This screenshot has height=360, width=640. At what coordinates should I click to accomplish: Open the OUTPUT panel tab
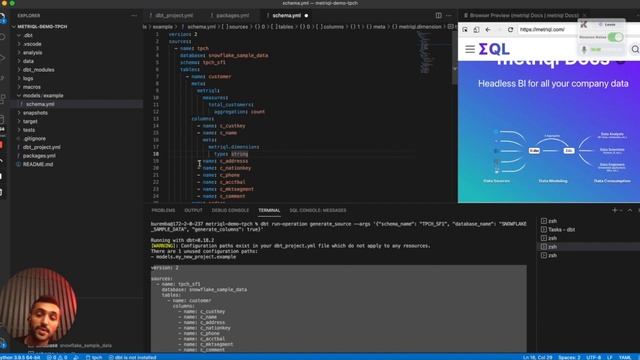tap(193, 210)
